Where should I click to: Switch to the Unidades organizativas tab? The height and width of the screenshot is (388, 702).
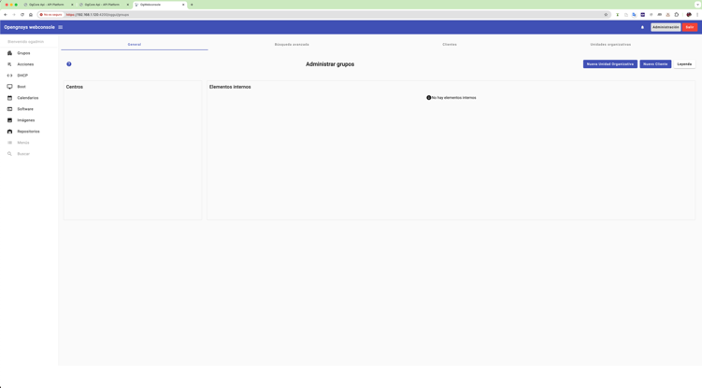point(610,45)
